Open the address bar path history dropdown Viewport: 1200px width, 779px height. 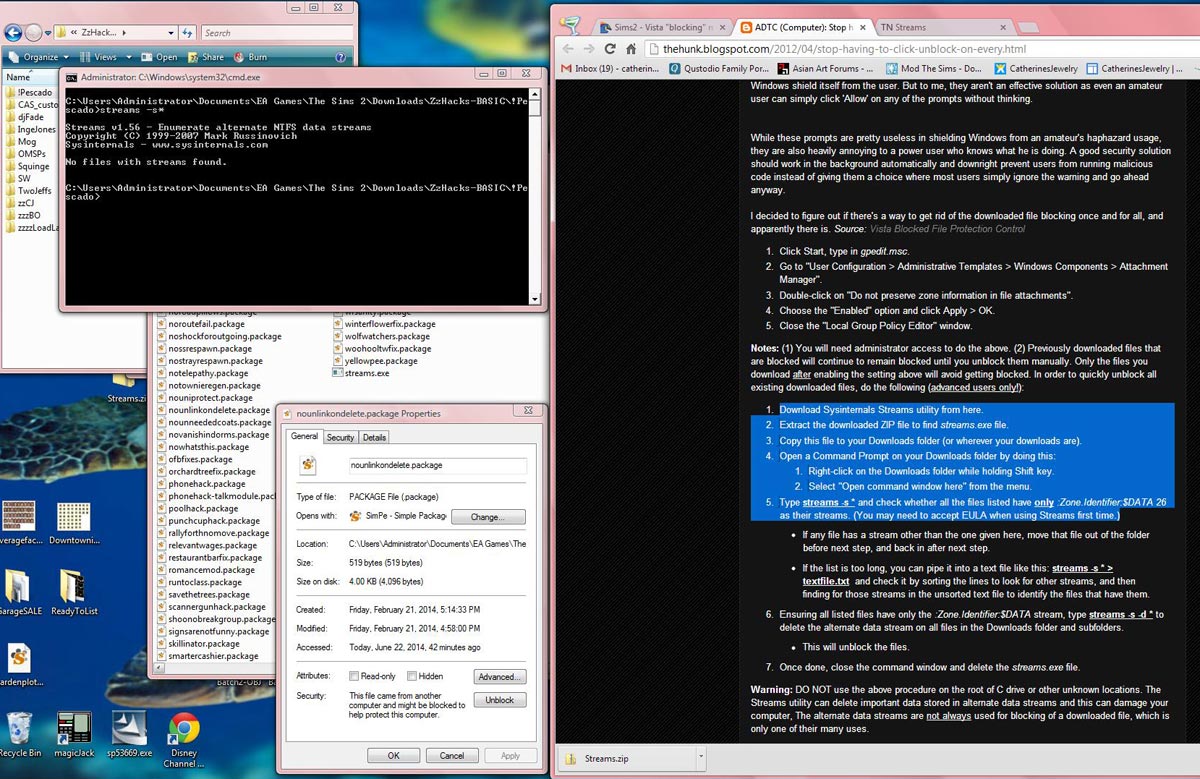click(171, 33)
